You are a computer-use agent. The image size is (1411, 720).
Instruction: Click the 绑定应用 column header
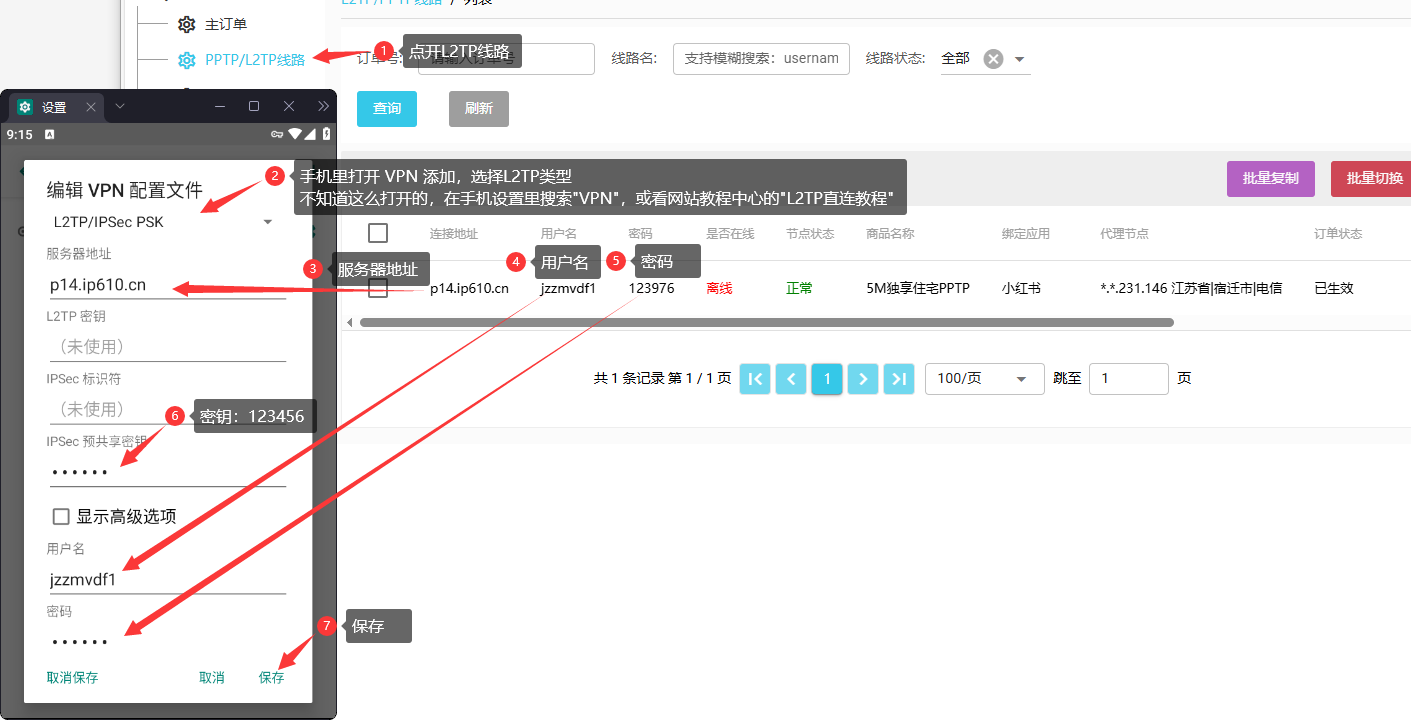pos(1026,233)
